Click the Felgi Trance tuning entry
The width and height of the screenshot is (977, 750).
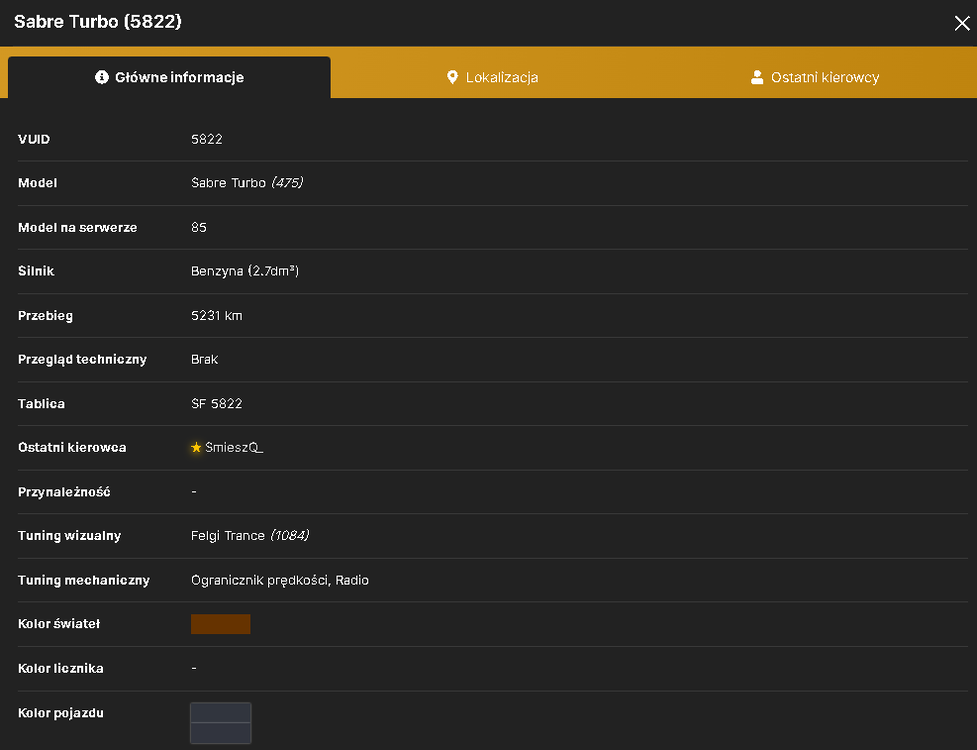[250, 536]
